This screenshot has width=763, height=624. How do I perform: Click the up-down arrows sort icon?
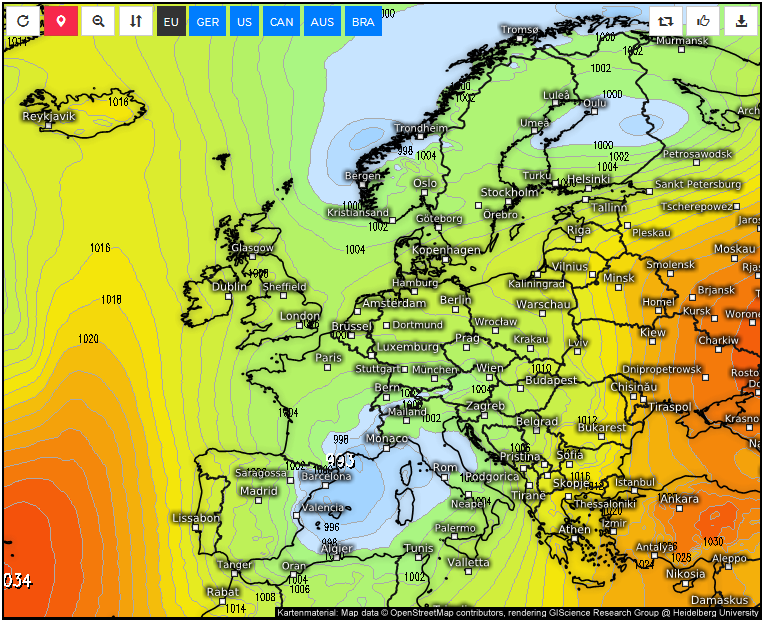pyautogui.click(x=136, y=21)
